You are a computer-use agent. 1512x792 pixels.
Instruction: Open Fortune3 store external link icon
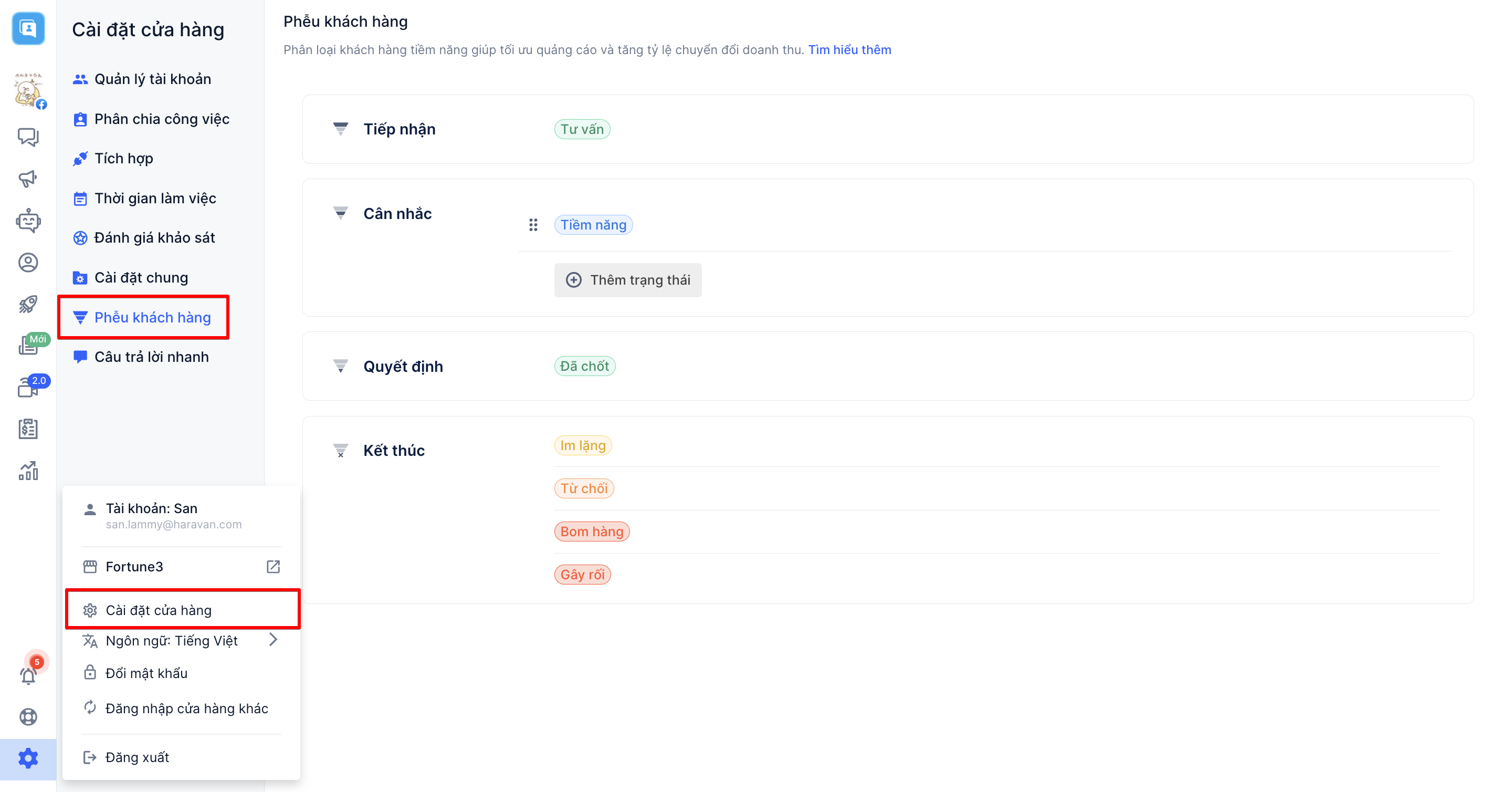coord(273,567)
